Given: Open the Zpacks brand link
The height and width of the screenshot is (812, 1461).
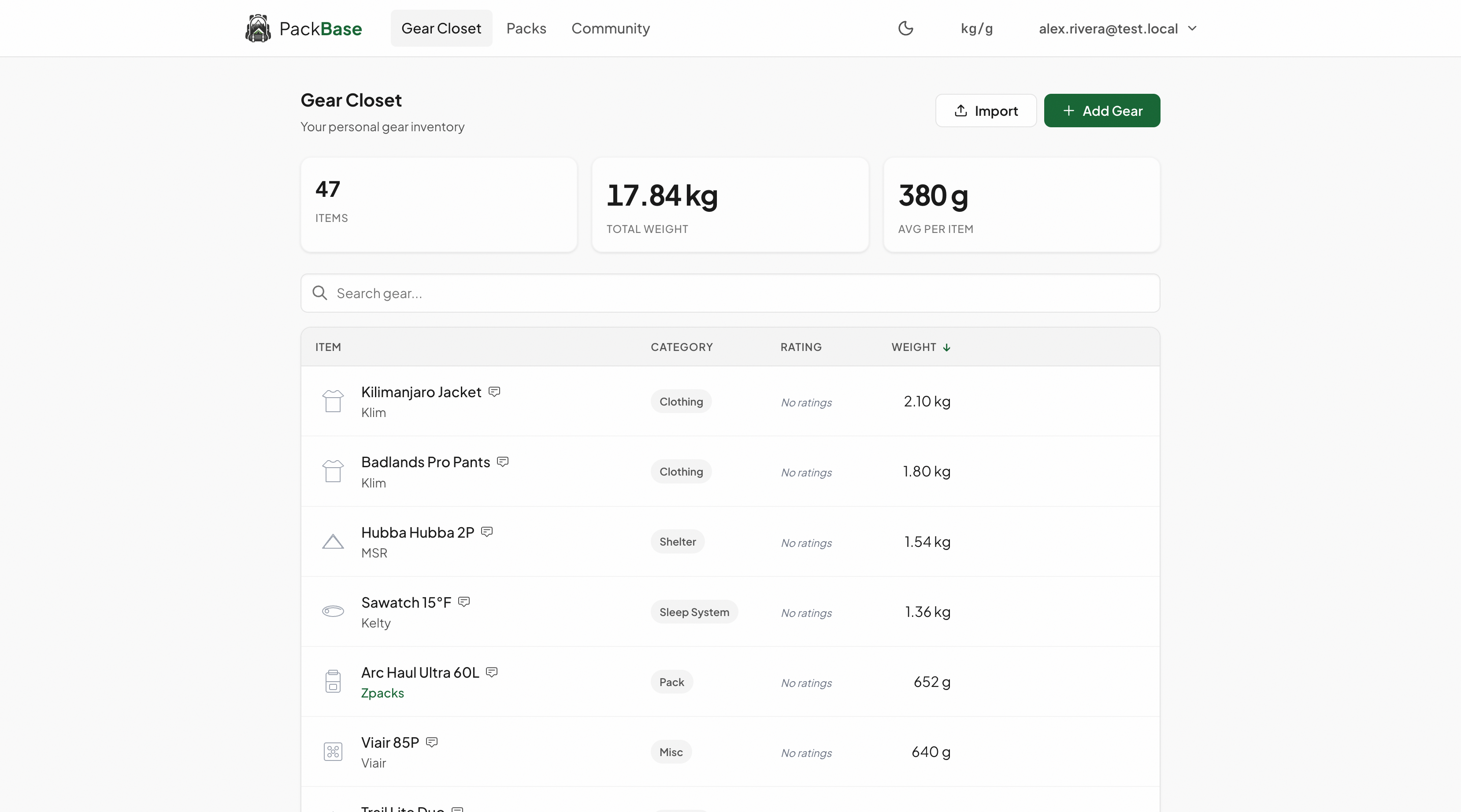Looking at the screenshot, I should click(382, 693).
